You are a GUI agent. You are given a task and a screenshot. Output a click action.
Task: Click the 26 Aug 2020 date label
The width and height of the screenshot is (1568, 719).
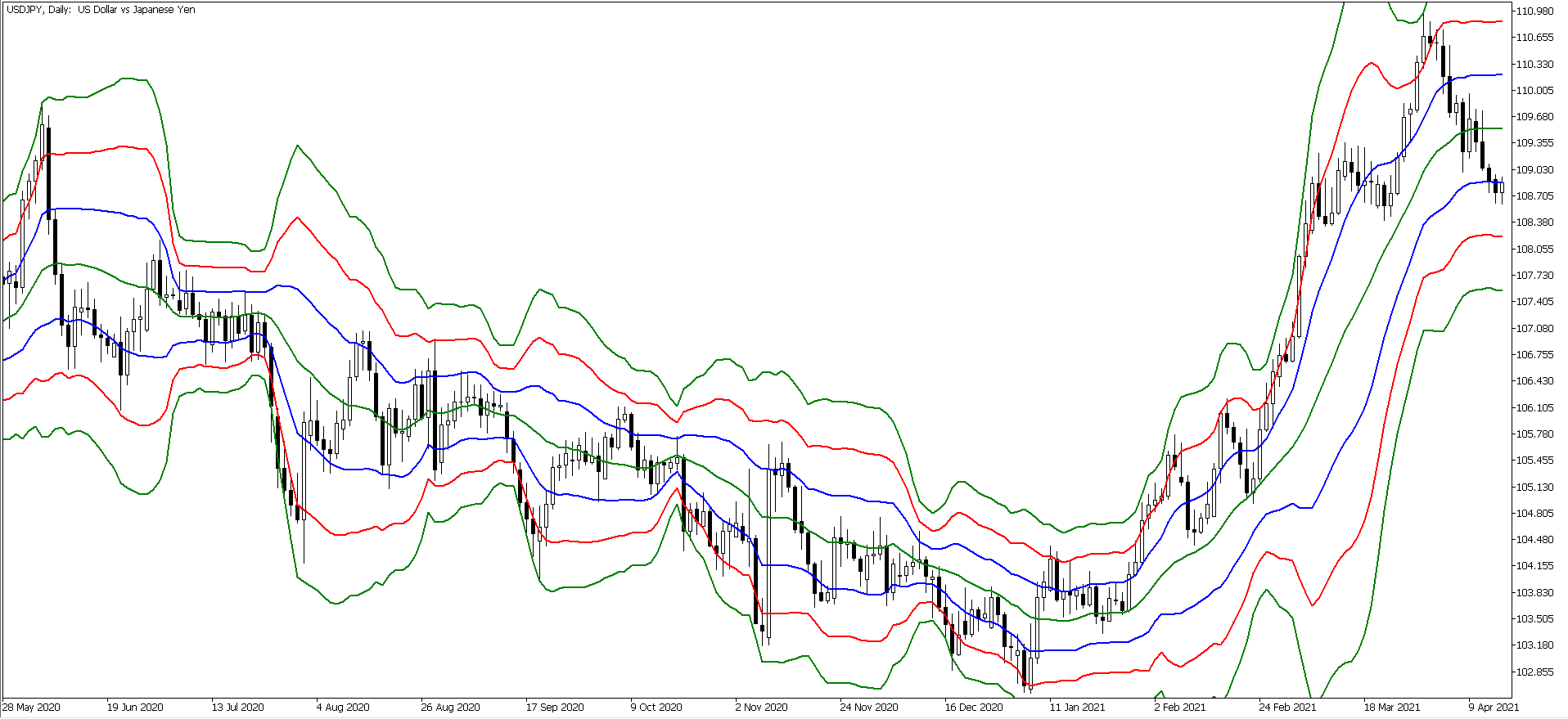pyautogui.click(x=450, y=708)
